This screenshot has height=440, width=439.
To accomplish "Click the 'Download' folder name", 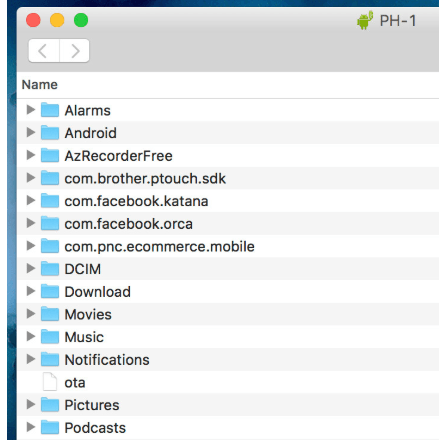I will [x=98, y=292].
